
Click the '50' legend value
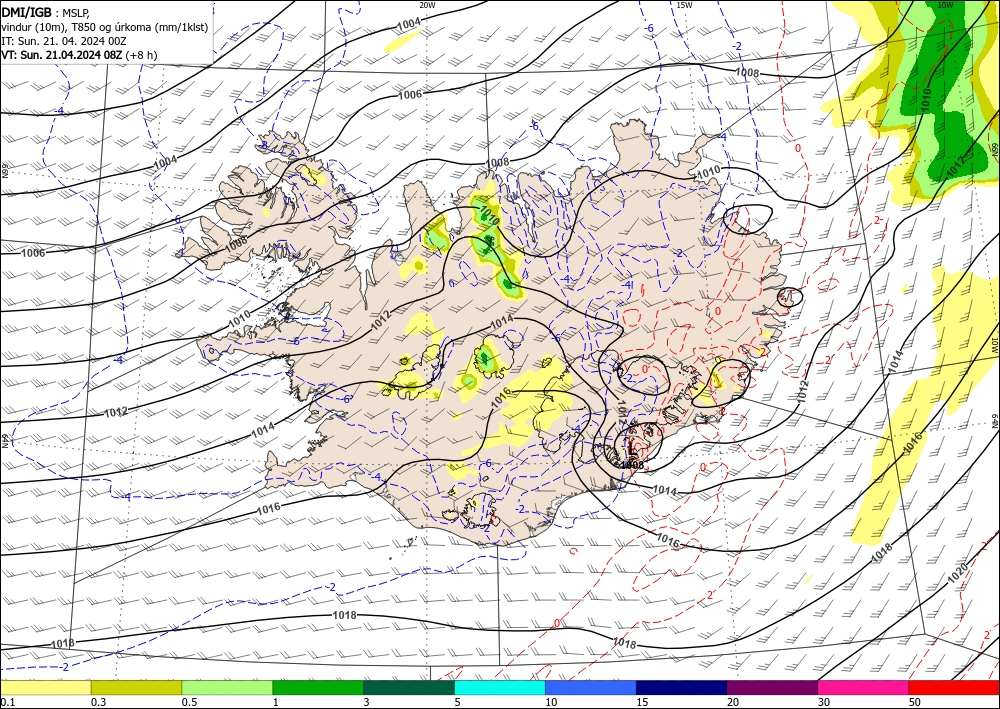[x=915, y=702]
